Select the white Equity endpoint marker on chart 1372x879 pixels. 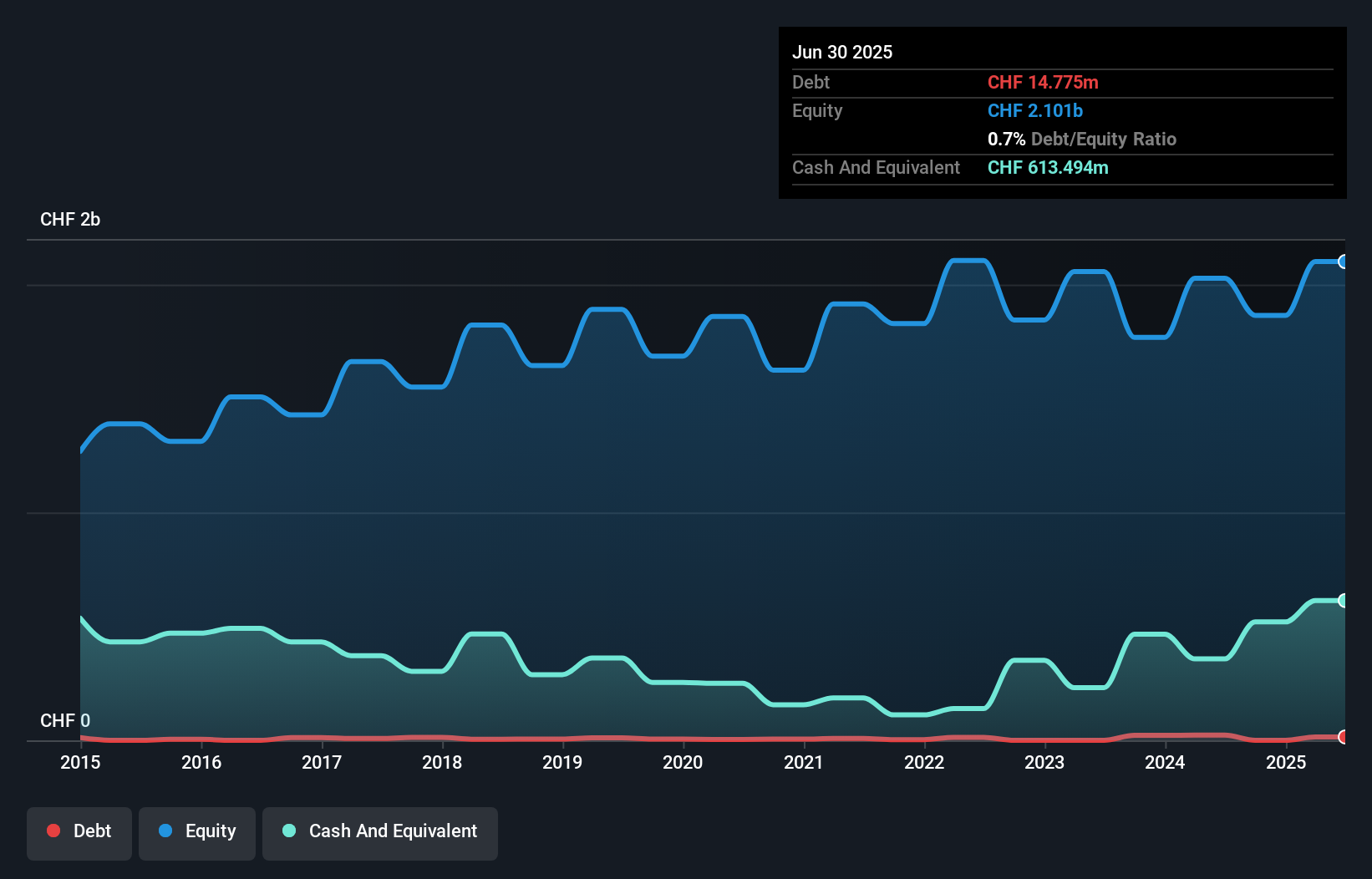coord(1343,262)
